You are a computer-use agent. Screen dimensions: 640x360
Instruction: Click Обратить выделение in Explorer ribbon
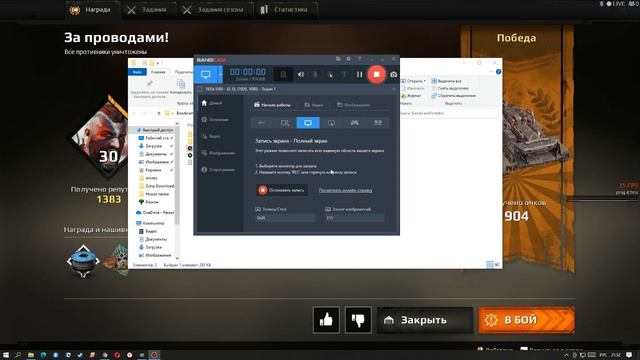click(x=453, y=96)
